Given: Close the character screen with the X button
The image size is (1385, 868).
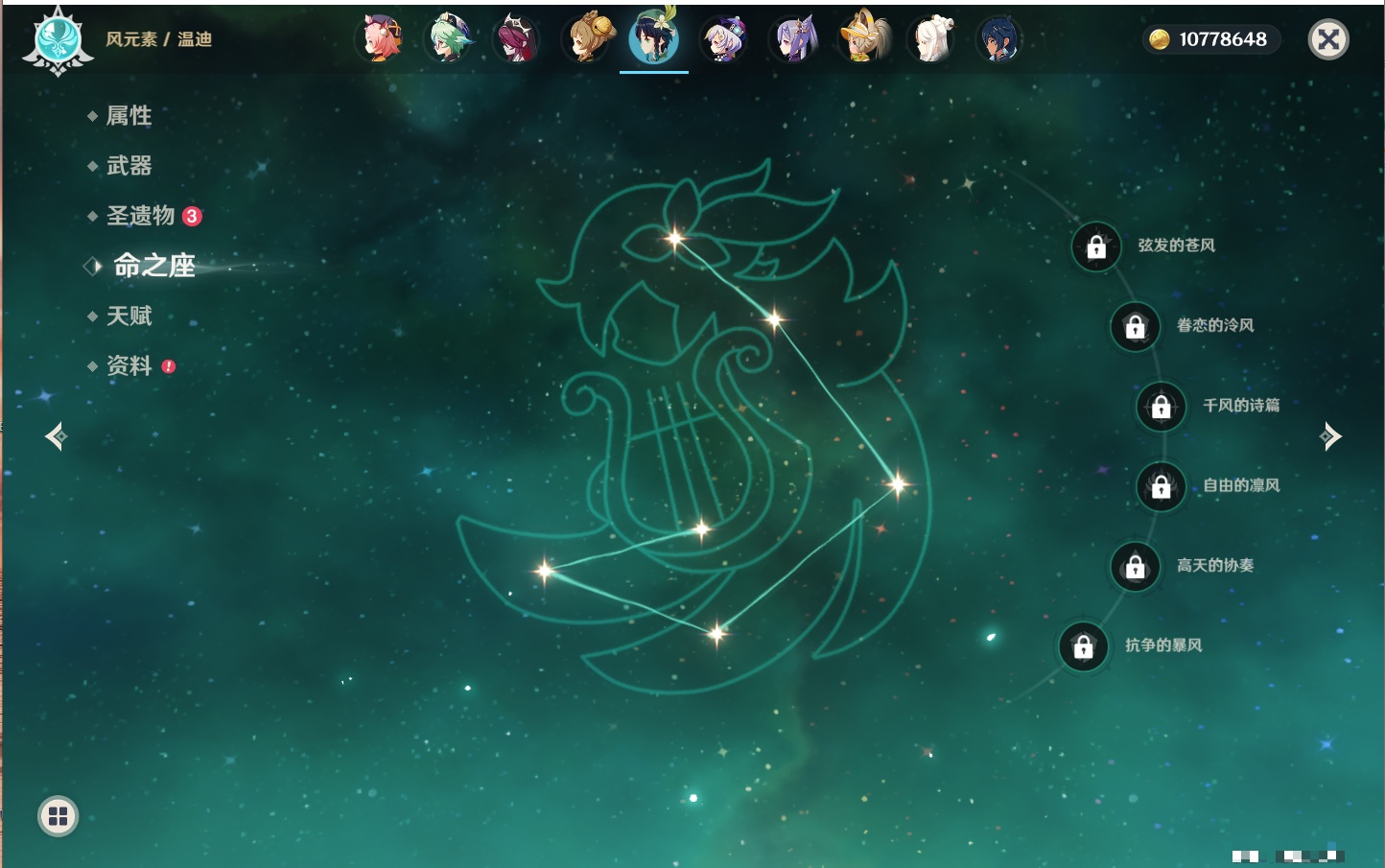Looking at the screenshot, I should pyautogui.click(x=1328, y=39).
